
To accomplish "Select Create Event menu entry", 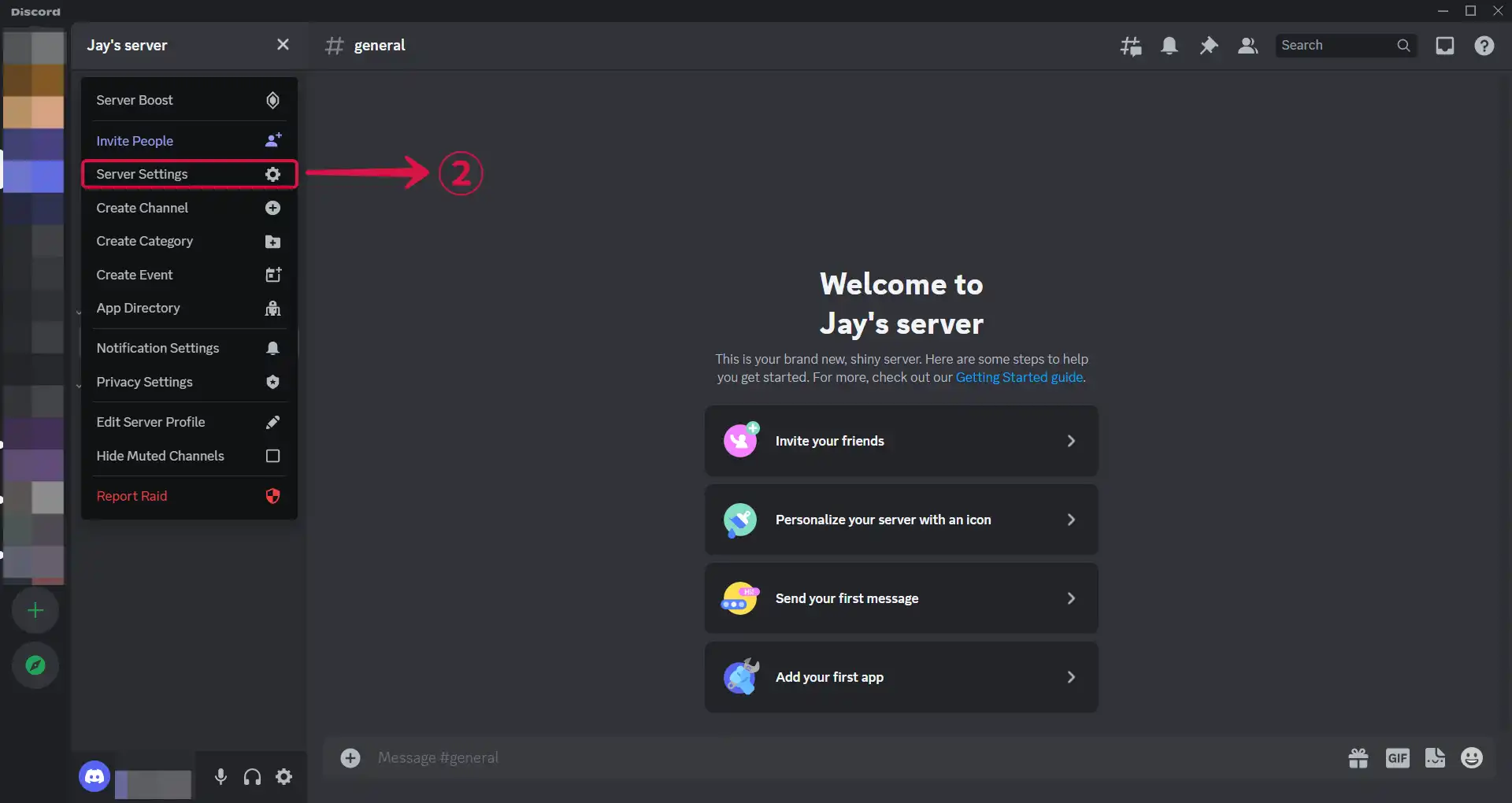I will pos(189,275).
